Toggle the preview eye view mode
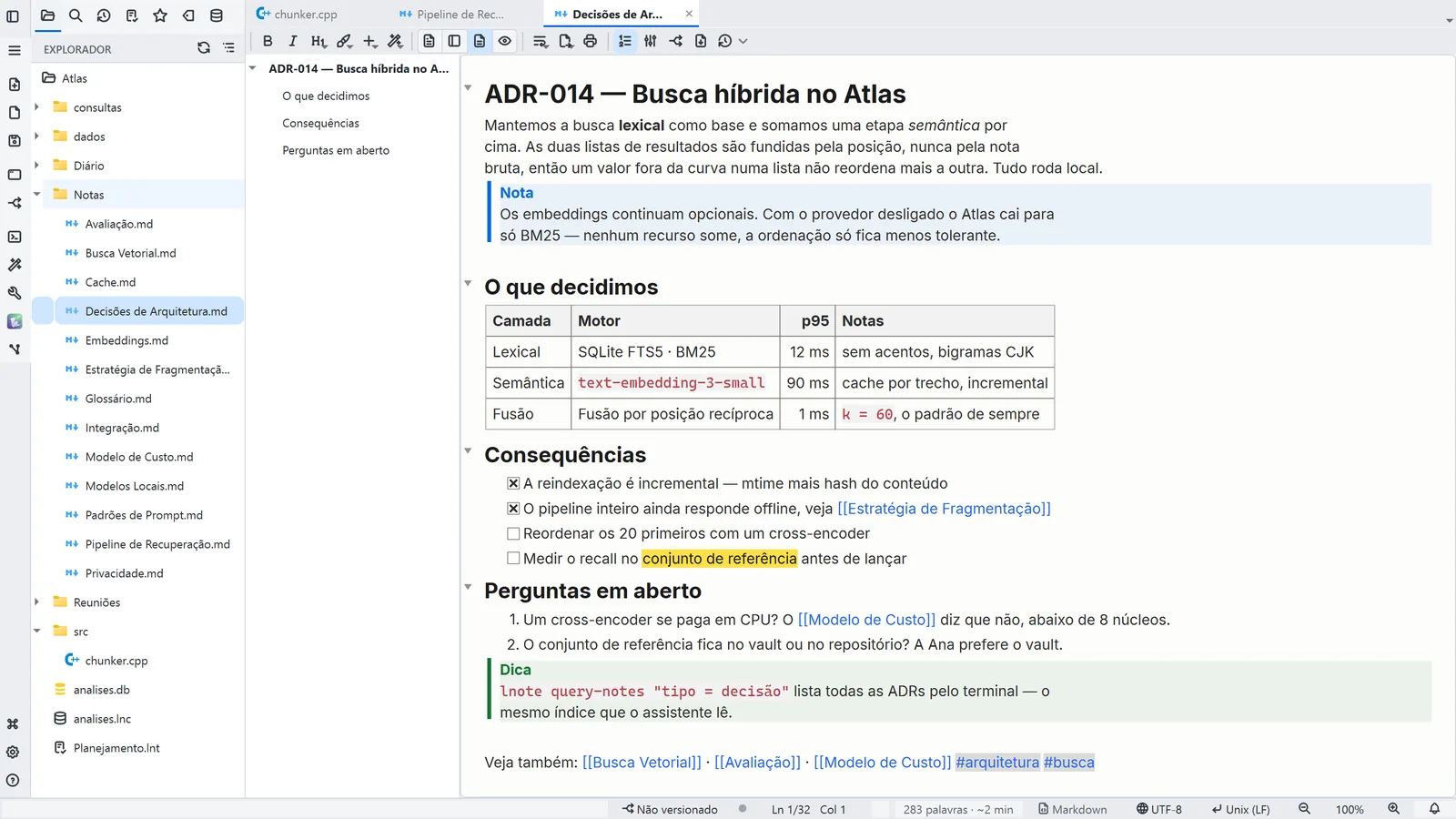The width and height of the screenshot is (1456, 819). pos(505,41)
